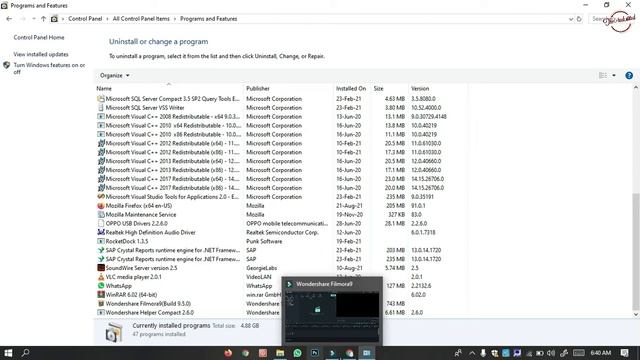Go back using the back arrow
This screenshot has height=360, width=640.
pyautogui.click(x=9, y=19)
